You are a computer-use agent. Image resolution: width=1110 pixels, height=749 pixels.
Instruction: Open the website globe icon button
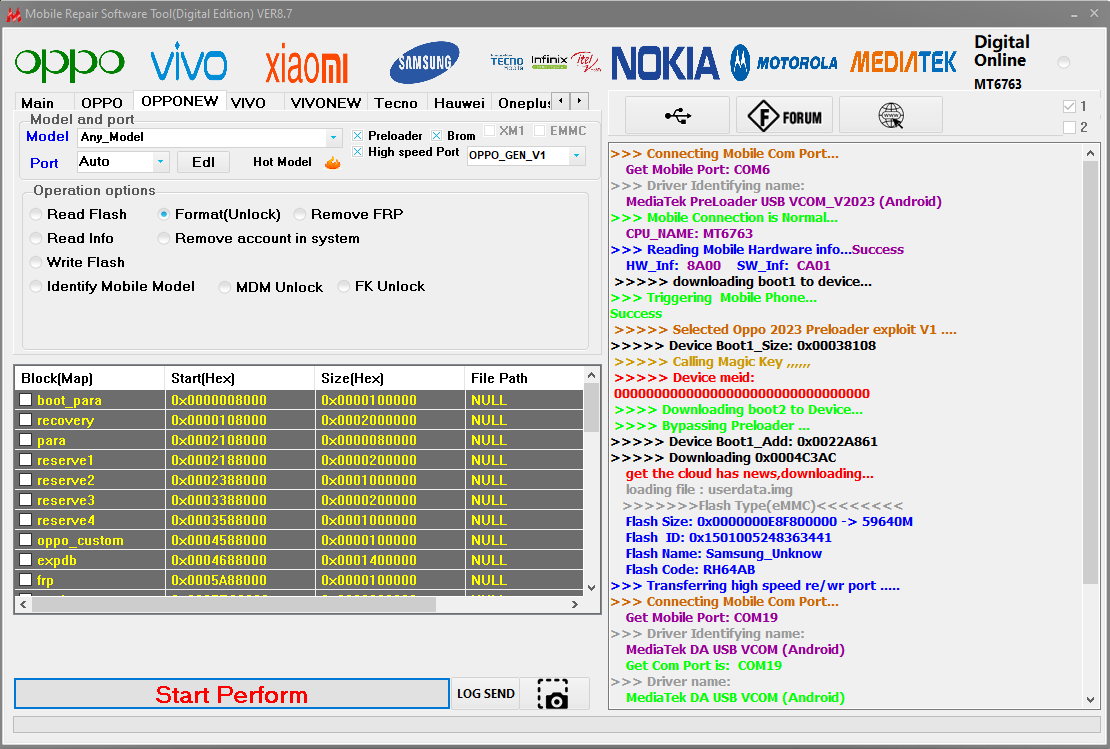coord(891,115)
